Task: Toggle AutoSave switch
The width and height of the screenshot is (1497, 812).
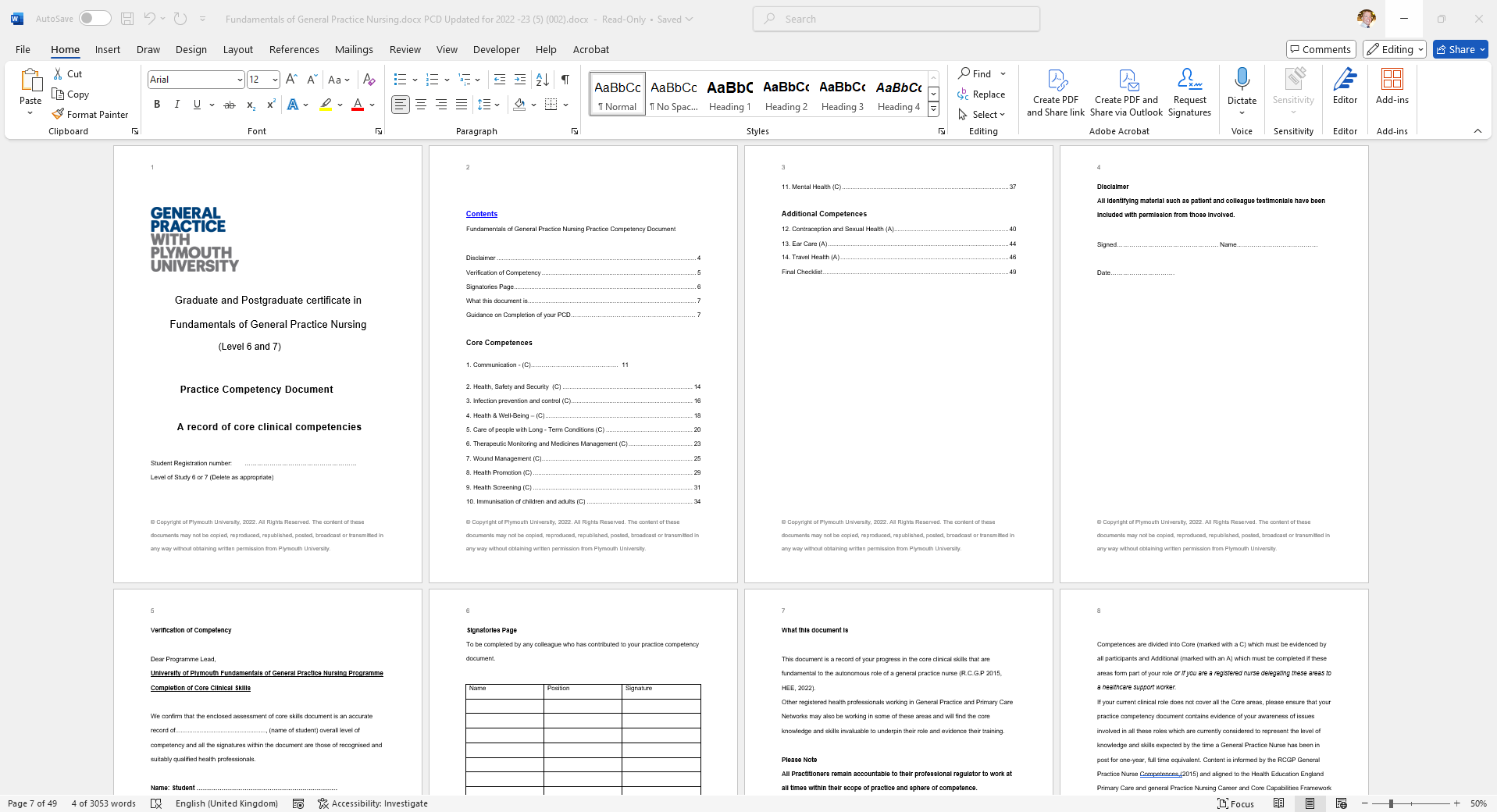Action: pyautogui.click(x=94, y=19)
